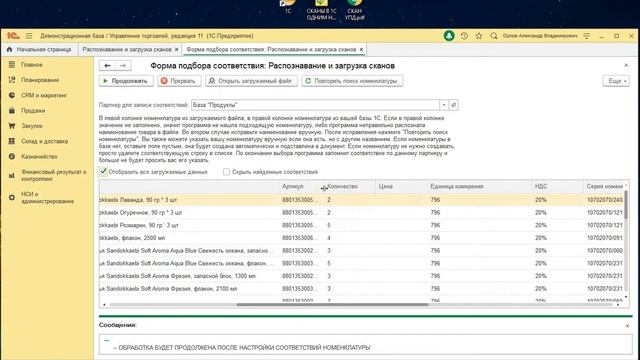This screenshot has height=360, width=640.
Task: Click the vertical scrollbar thumb of the table
Action: (x=626, y=204)
